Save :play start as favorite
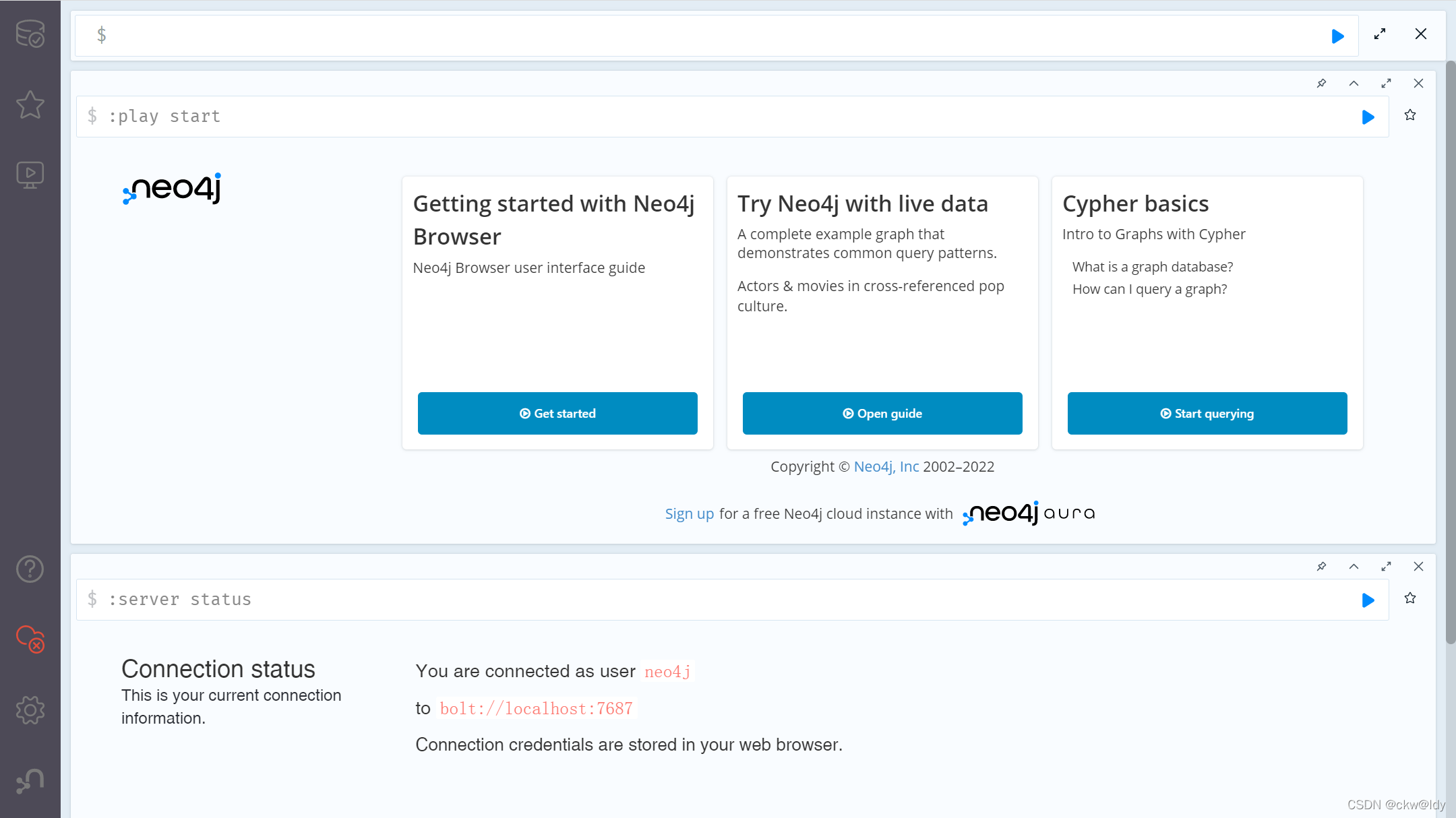The image size is (1456, 818). coord(1410,115)
